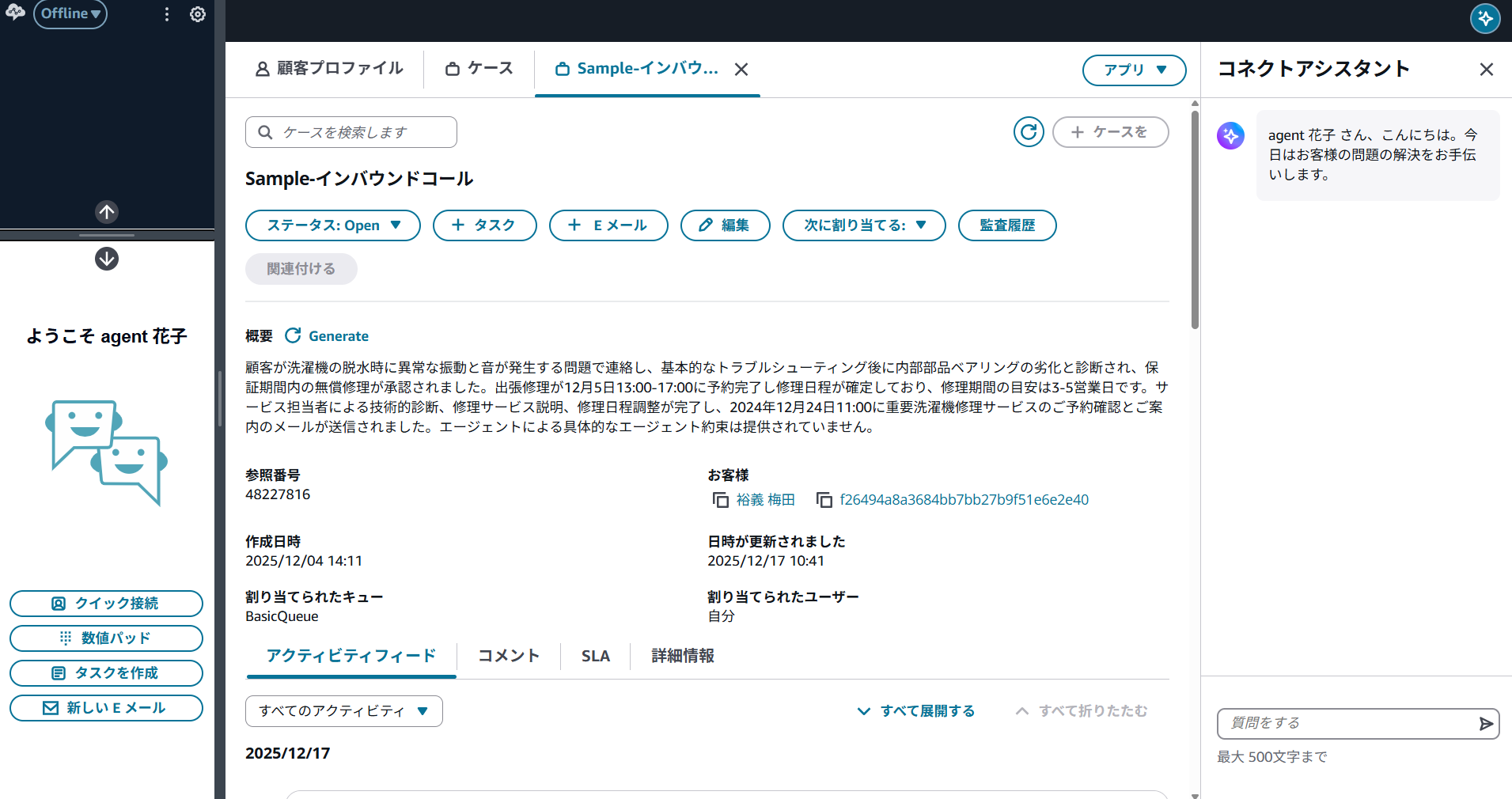Click the created time 2025/12/04 14:11
1512x799 pixels.
[304, 561]
